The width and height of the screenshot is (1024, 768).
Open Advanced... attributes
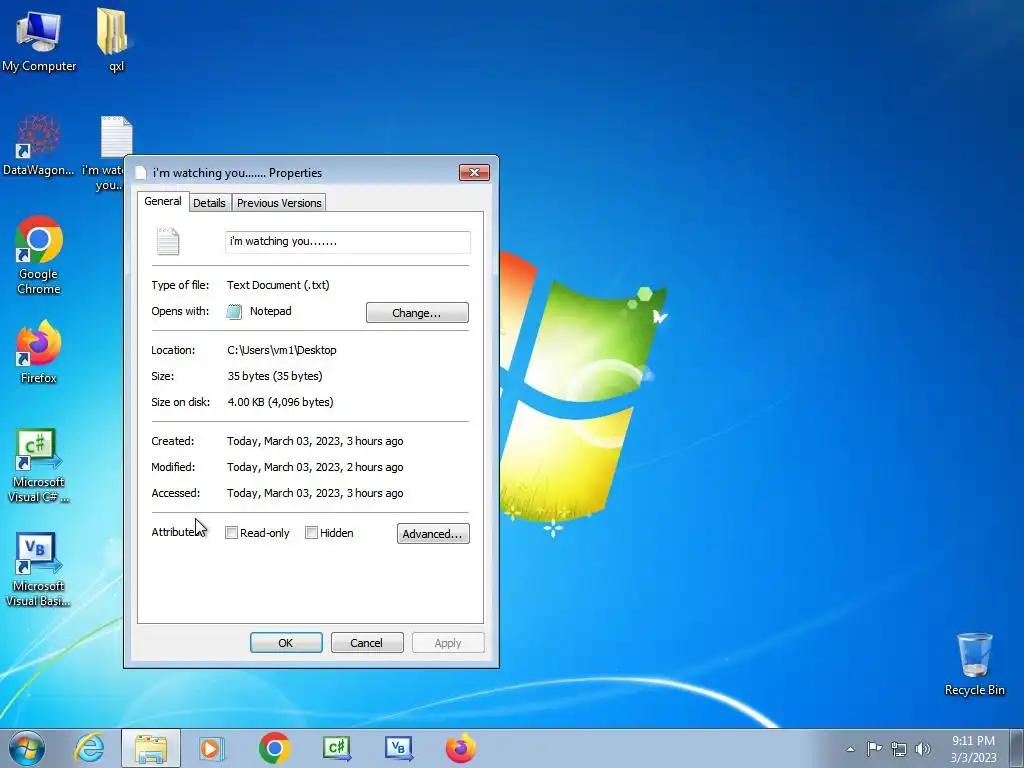pyautogui.click(x=433, y=534)
